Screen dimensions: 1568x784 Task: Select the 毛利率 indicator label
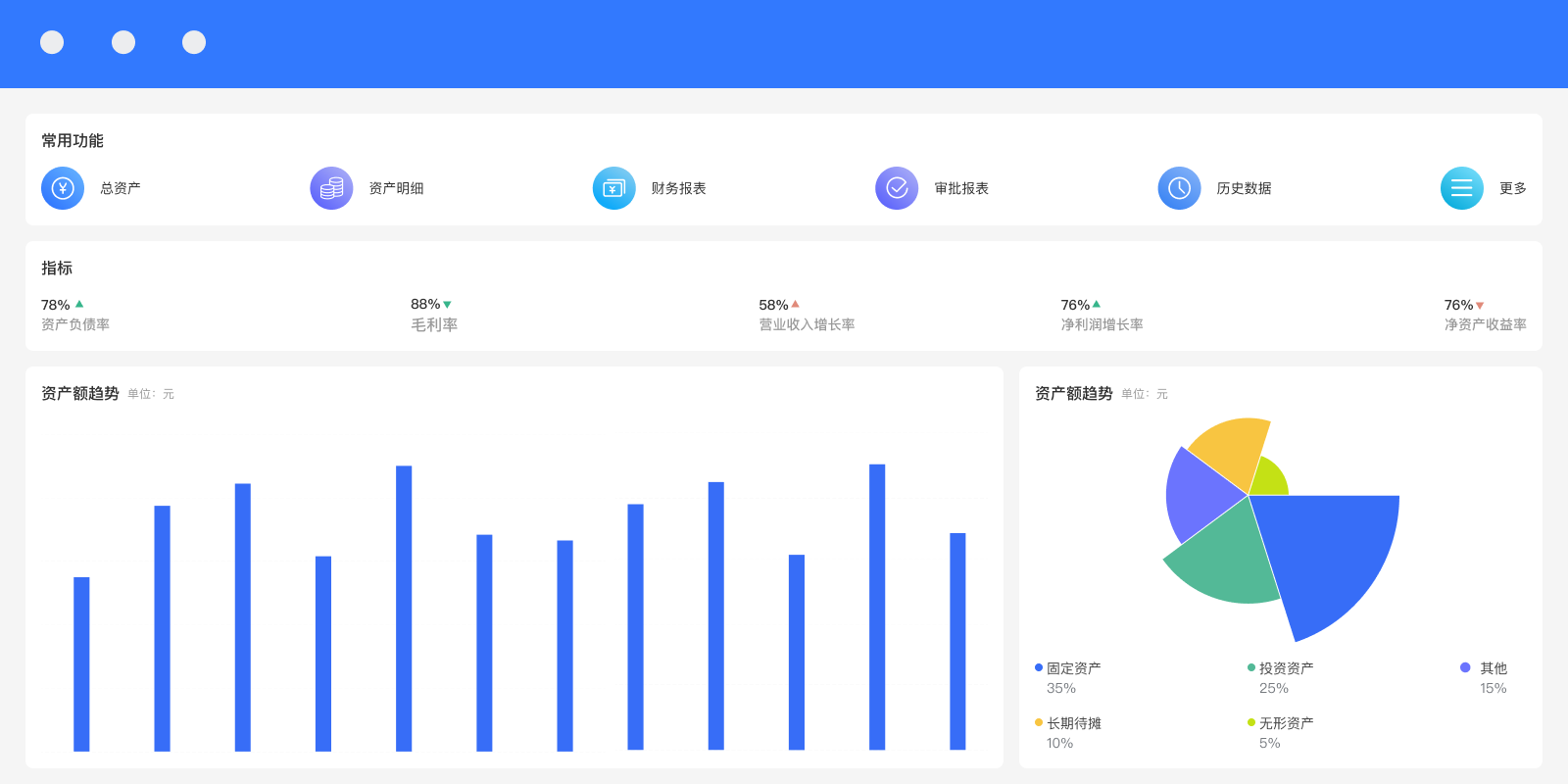pos(434,324)
